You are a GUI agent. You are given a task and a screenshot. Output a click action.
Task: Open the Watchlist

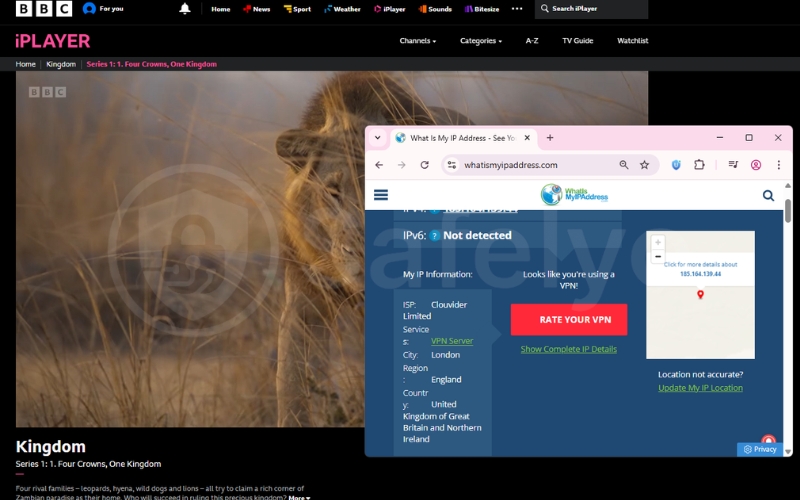(x=633, y=41)
